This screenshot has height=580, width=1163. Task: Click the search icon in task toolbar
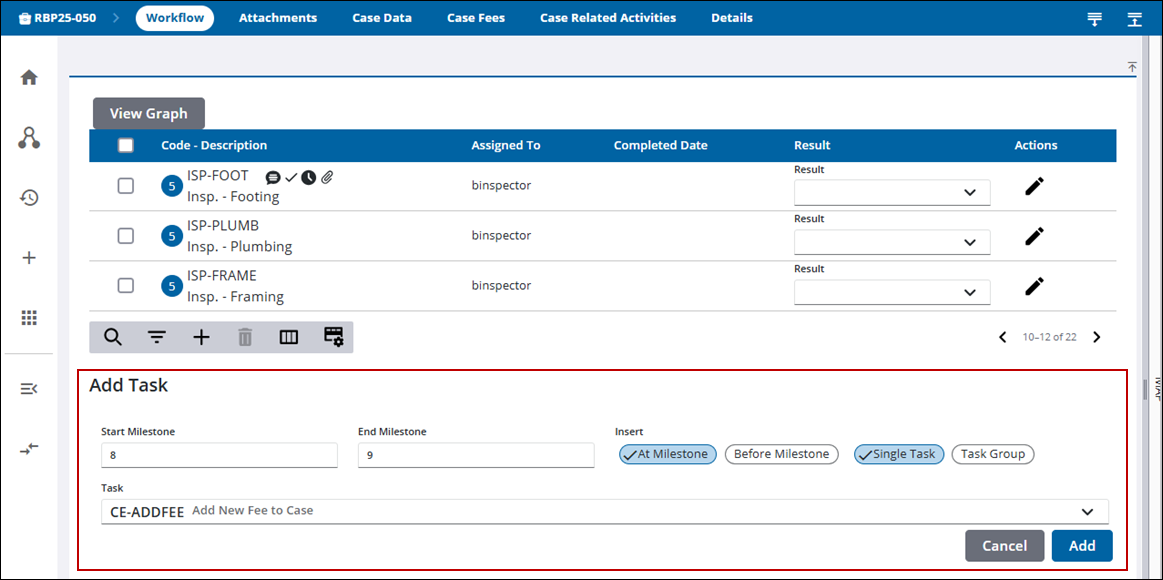pyautogui.click(x=113, y=337)
